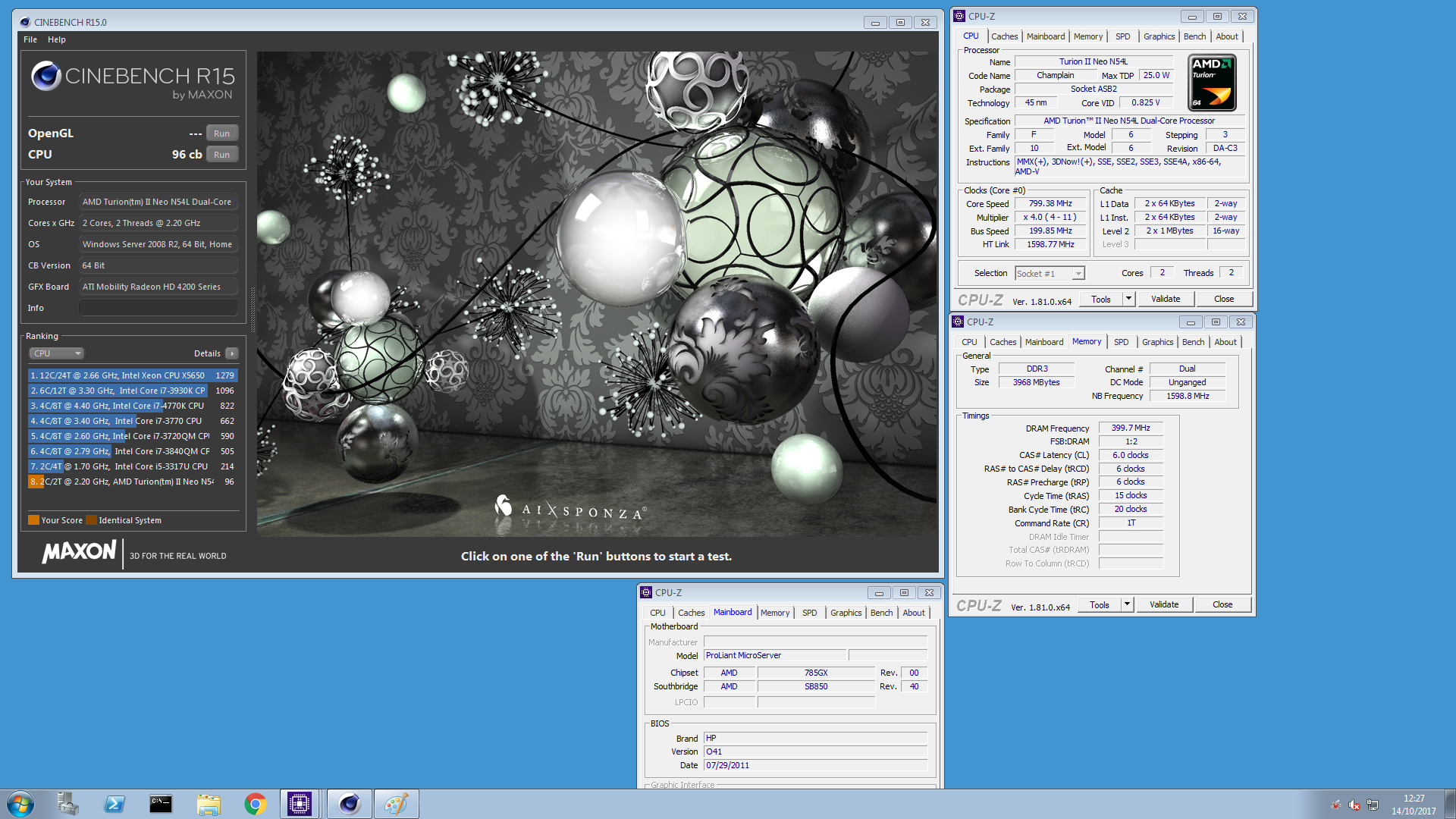Click panel resize grip beside render
Image resolution: width=1456 pixels, height=819 pixels.
click(253, 309)
